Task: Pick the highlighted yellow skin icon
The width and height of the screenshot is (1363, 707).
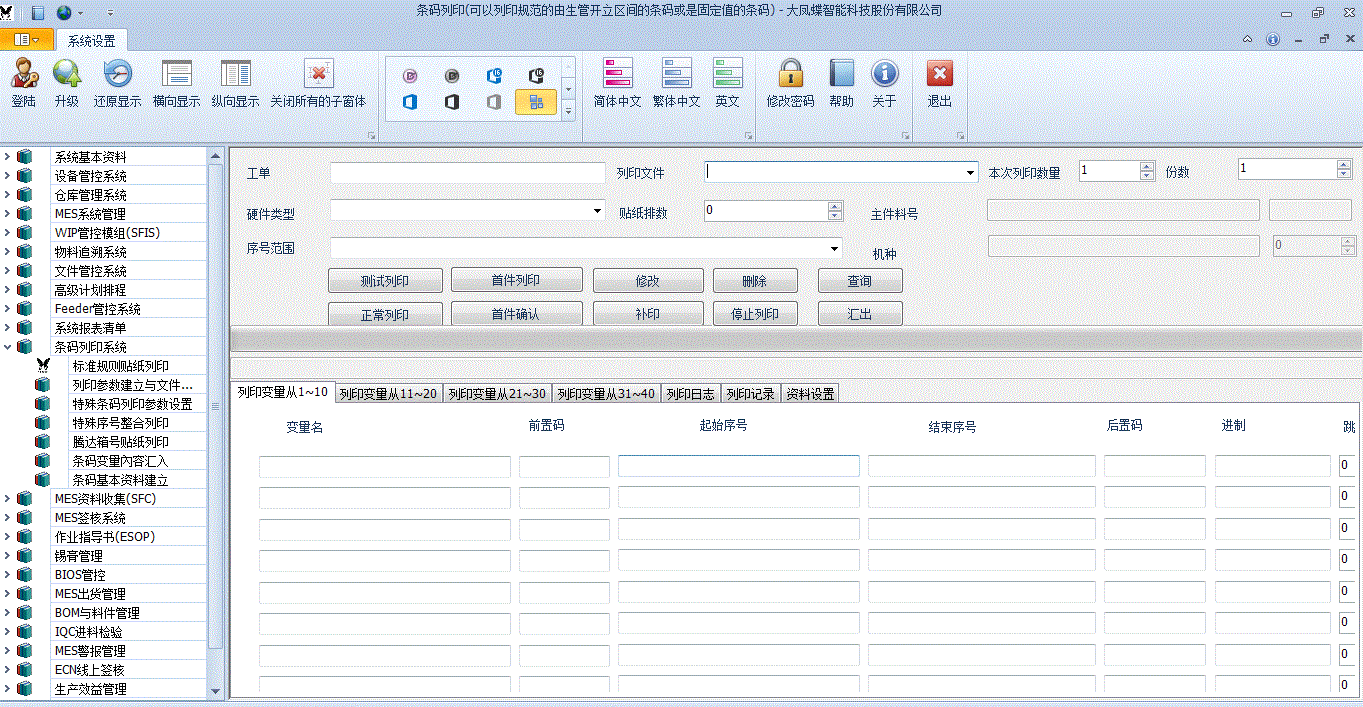Action: pyautogui.click(x=535, y=102)
